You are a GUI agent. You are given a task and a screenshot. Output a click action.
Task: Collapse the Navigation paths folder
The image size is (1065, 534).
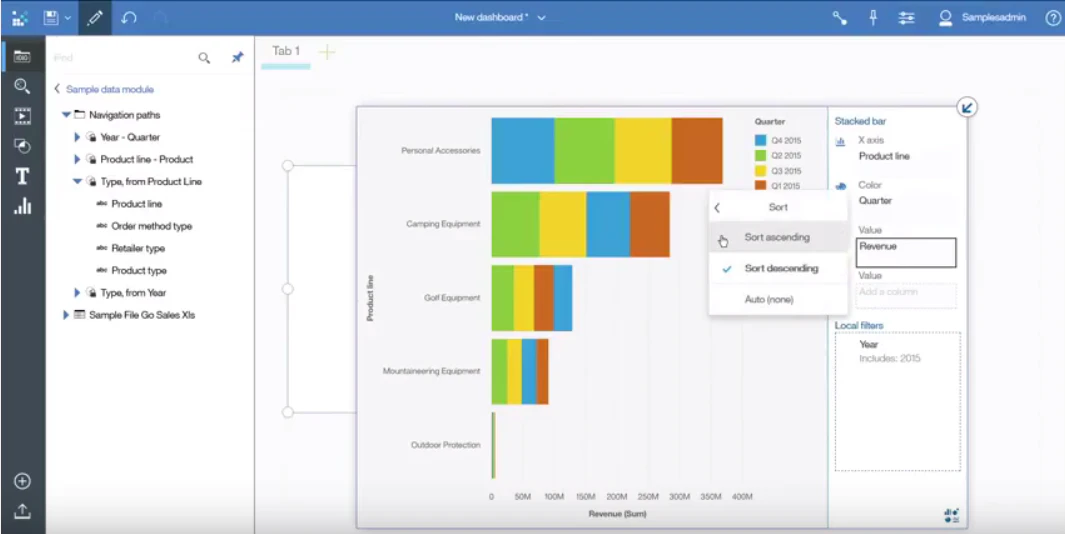(x=67, y=115)
